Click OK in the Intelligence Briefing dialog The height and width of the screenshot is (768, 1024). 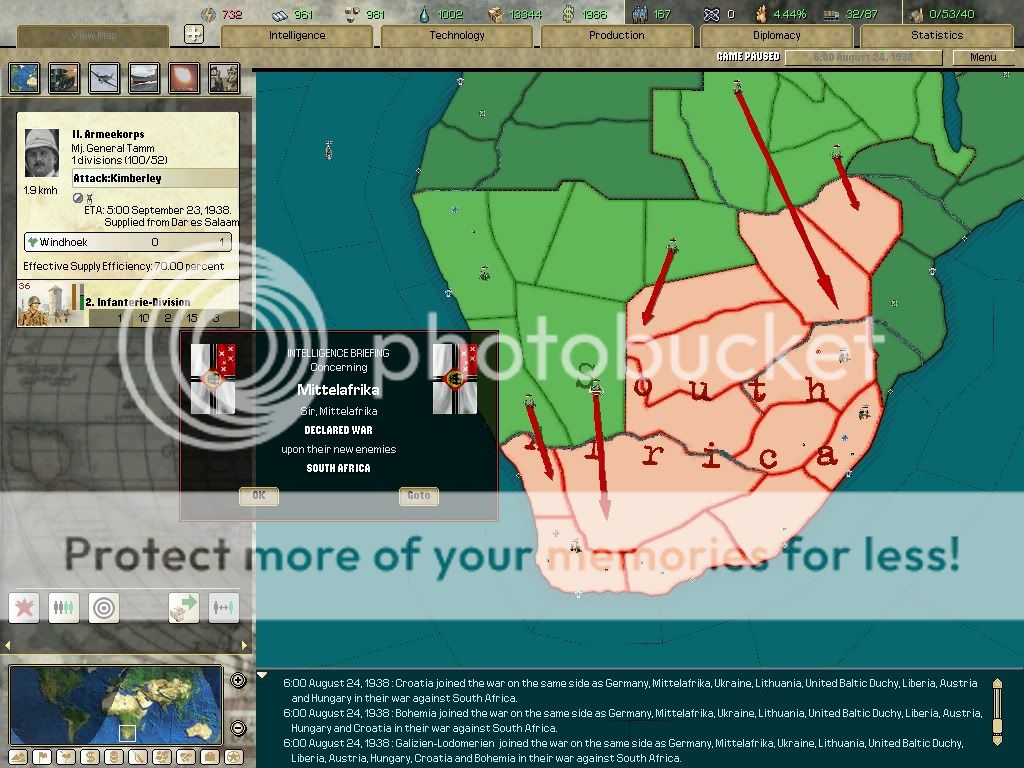[259, 496]
